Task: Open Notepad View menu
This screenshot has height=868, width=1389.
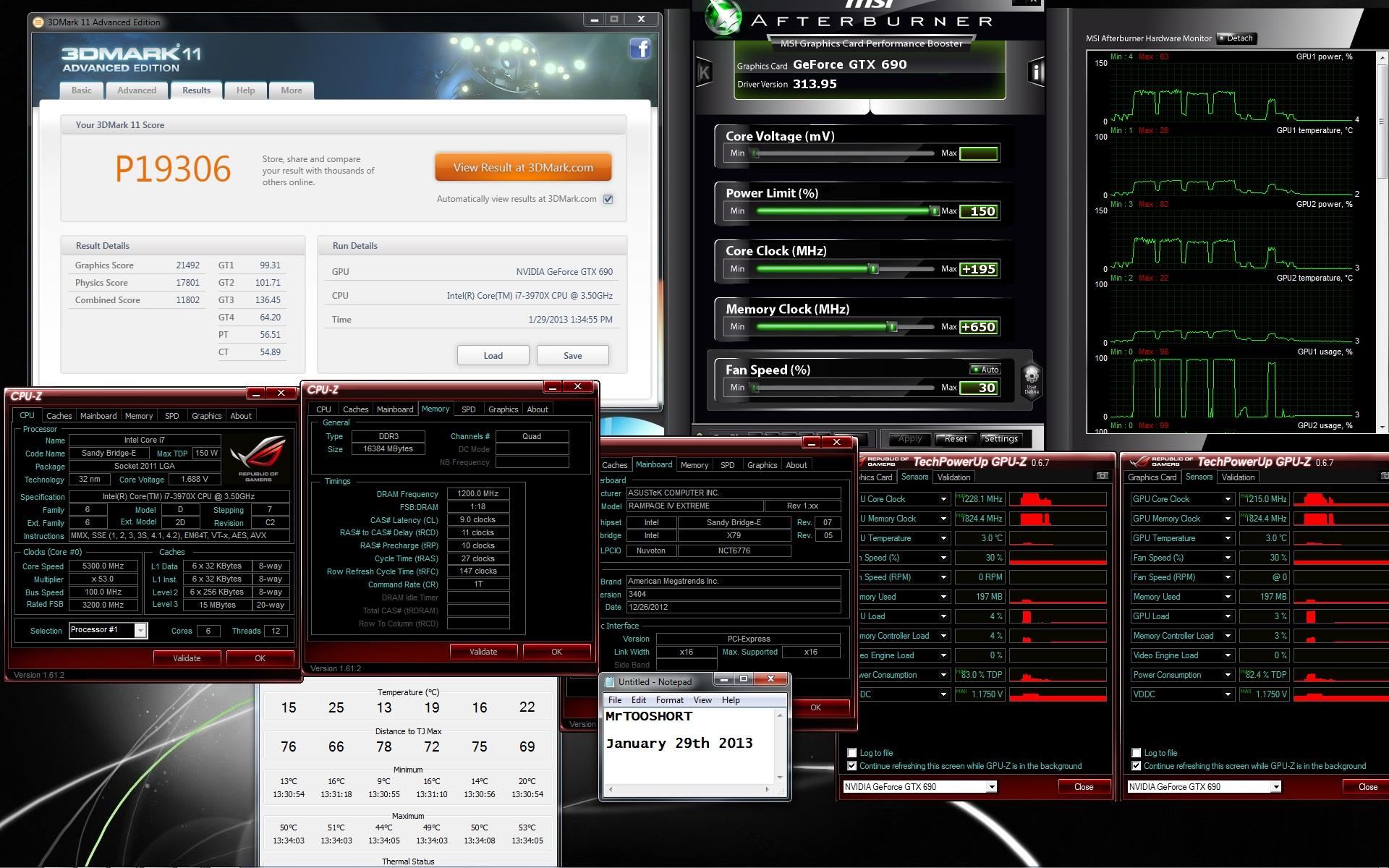Action: coord(702,700)
